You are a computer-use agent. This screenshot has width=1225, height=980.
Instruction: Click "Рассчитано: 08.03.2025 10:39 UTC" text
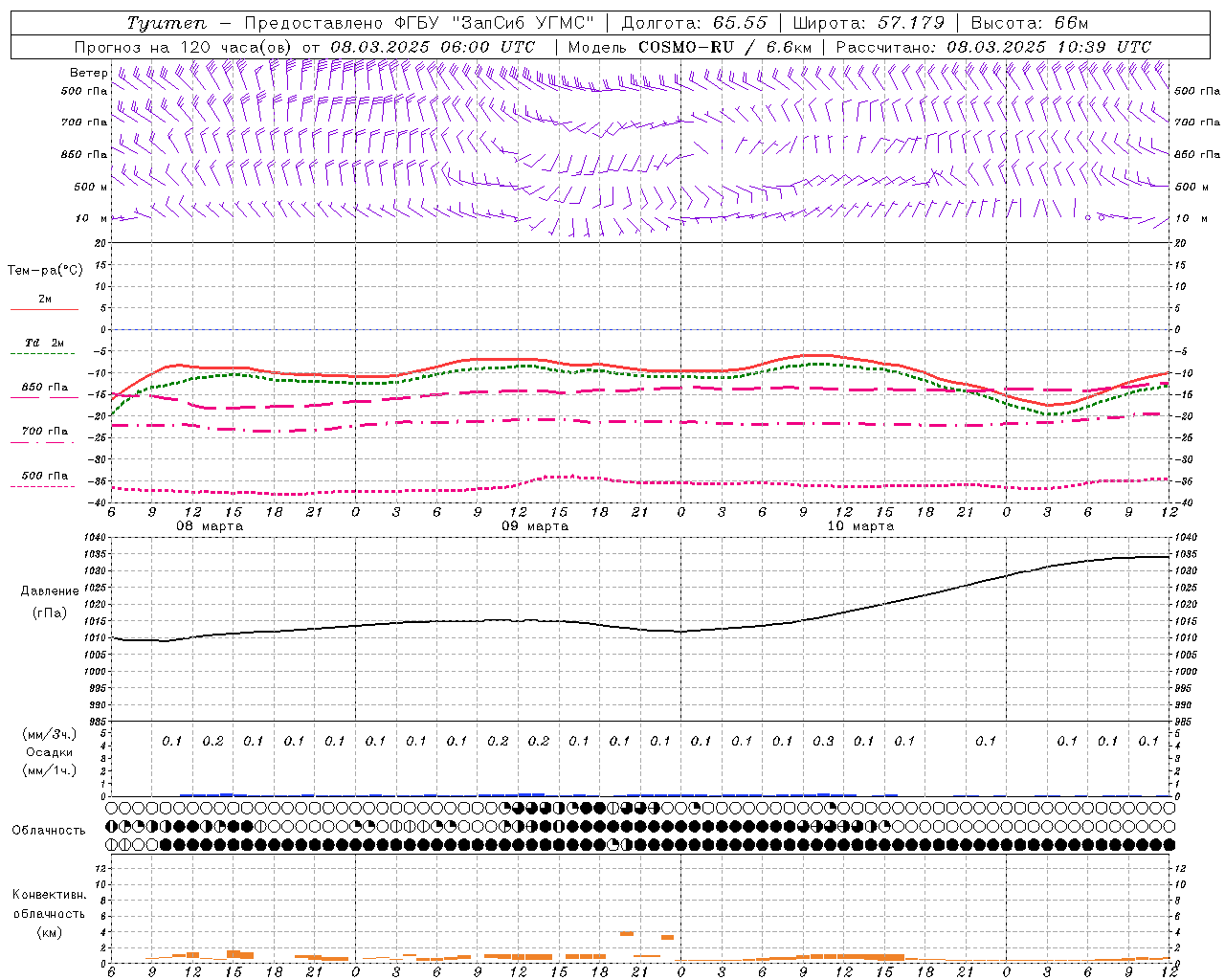click(x=993, y=47)
